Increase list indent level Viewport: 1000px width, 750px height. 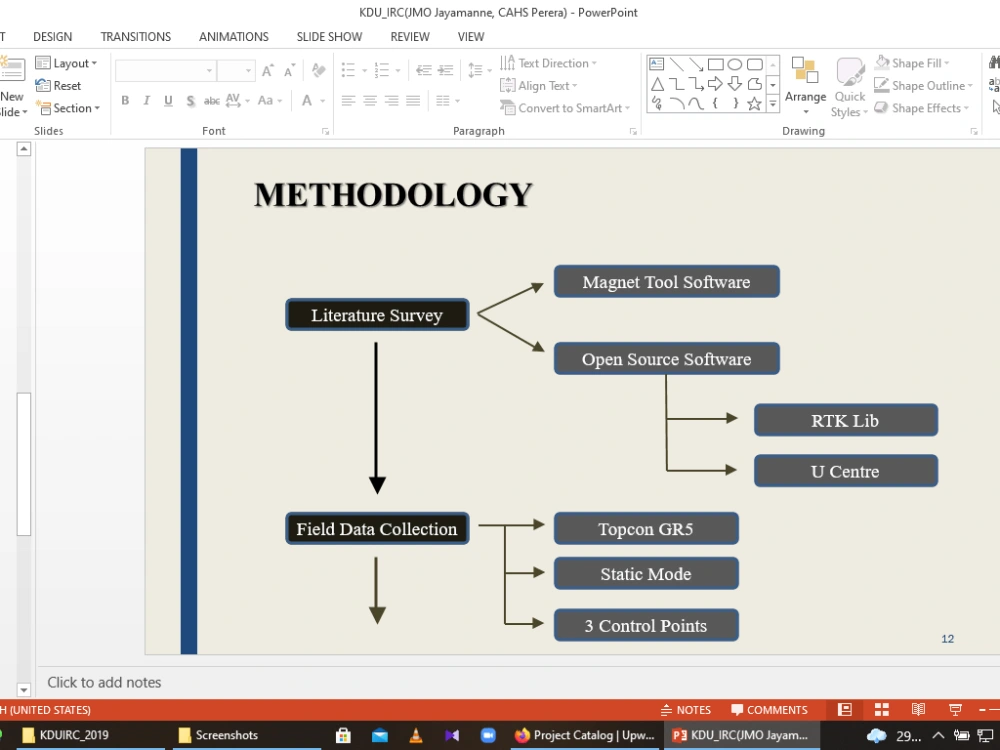pyautogui.click(x=446, y=70)
